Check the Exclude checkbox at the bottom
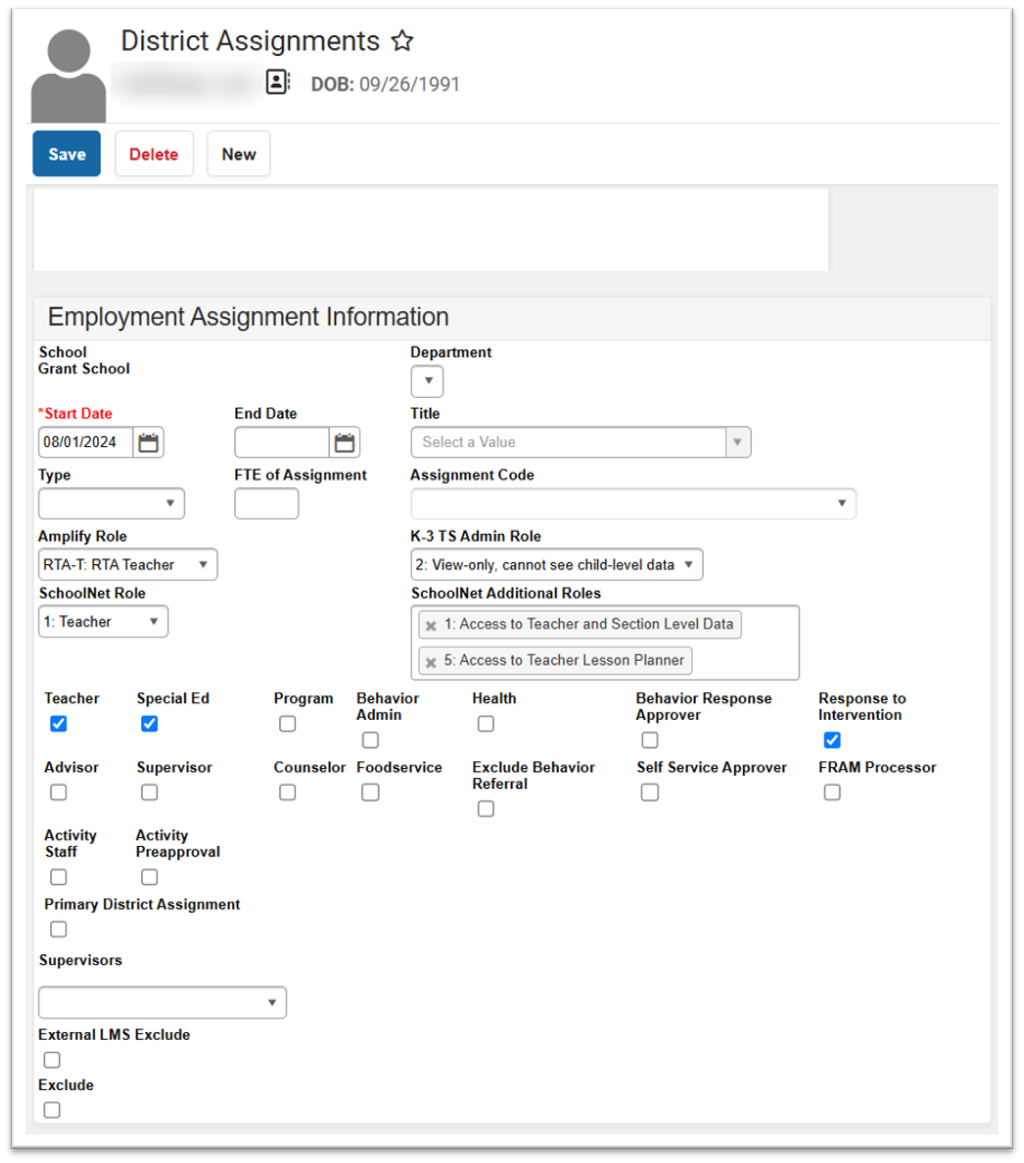The image size is (1024, 1163). (x=52, y=1110)
